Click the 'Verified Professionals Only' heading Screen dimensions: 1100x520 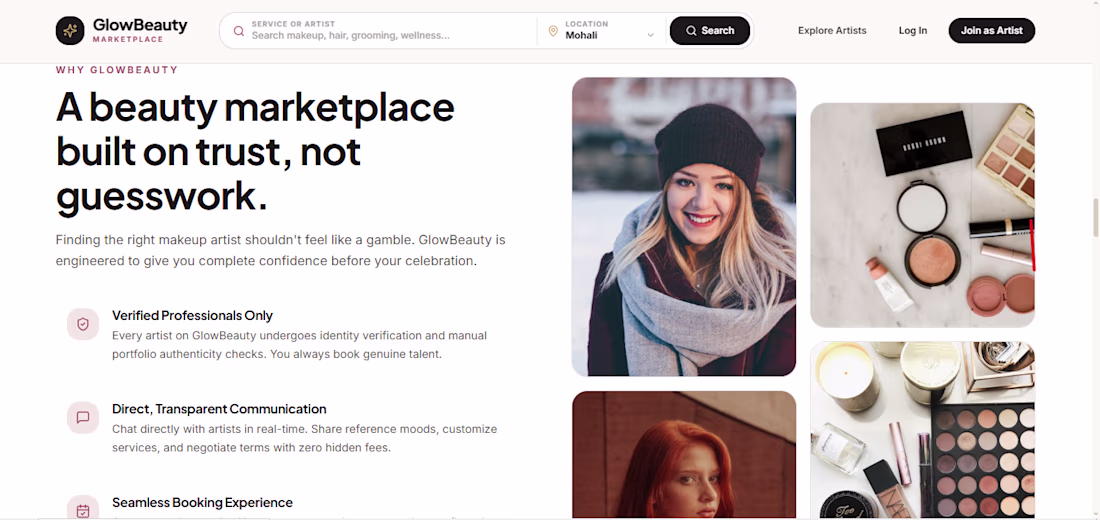(192, 316)
